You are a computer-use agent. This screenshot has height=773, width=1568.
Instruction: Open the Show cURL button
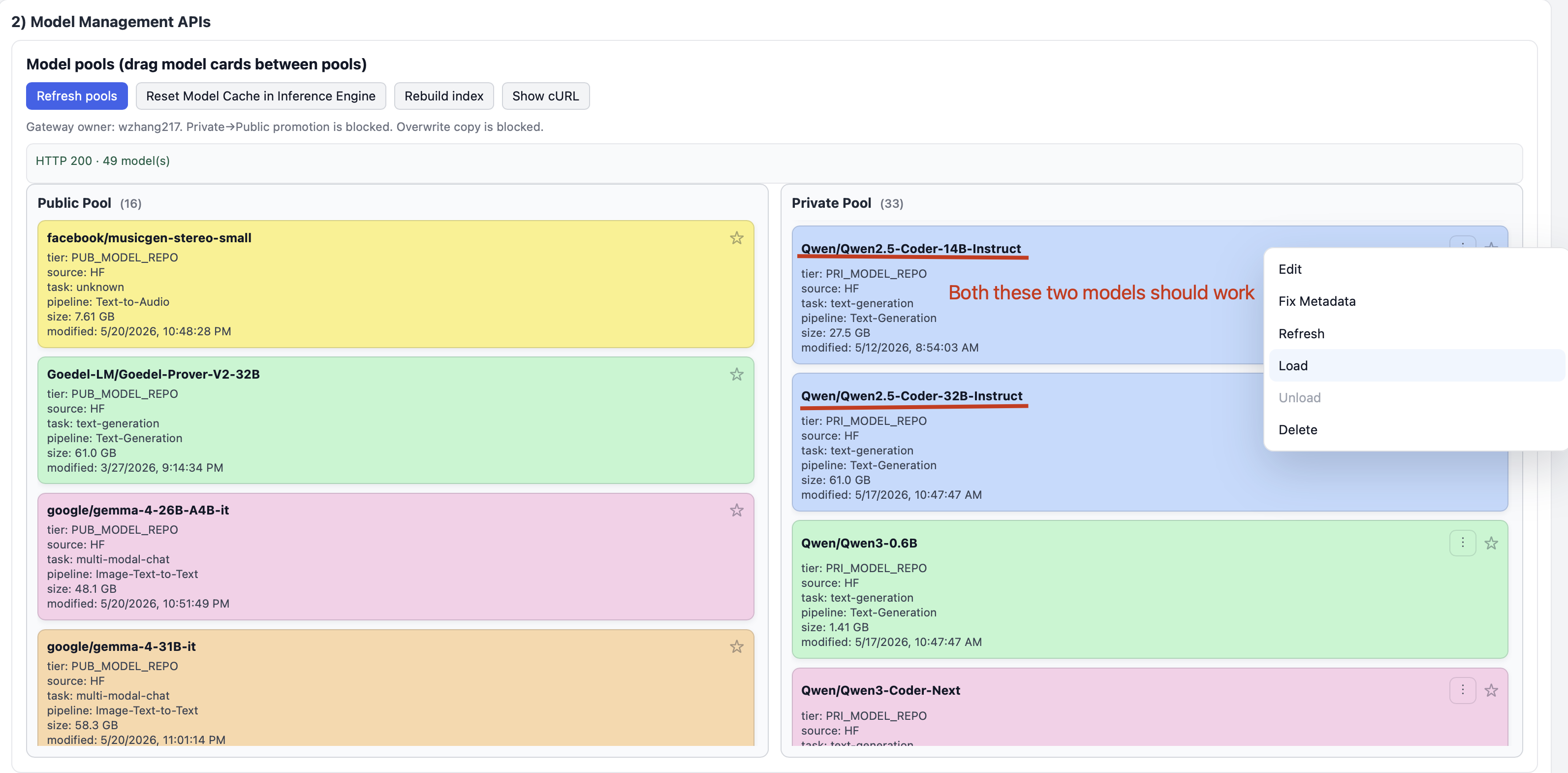545,96
